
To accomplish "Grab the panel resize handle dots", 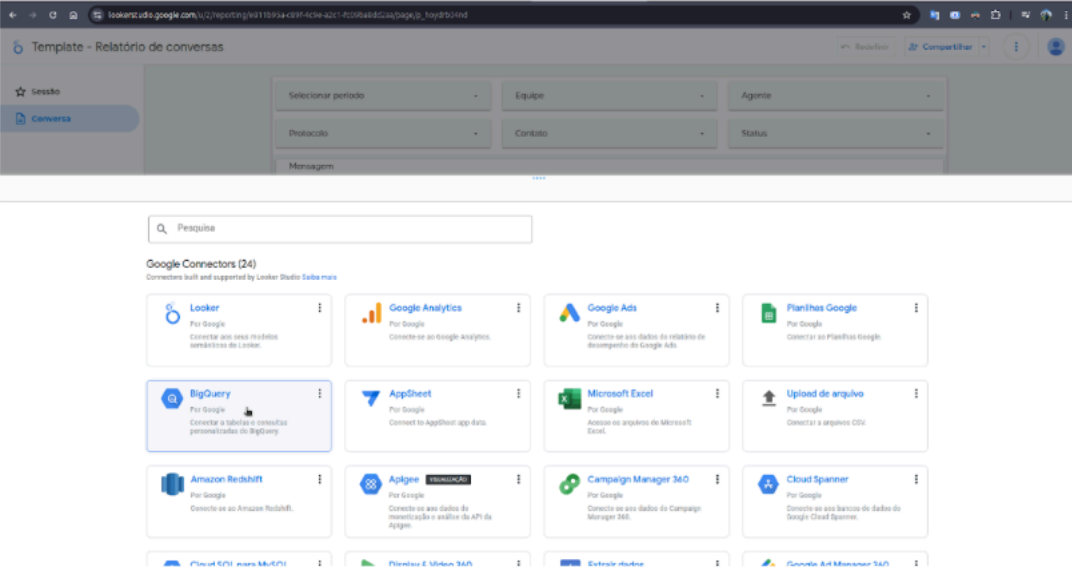I will [x=539, y=178].
